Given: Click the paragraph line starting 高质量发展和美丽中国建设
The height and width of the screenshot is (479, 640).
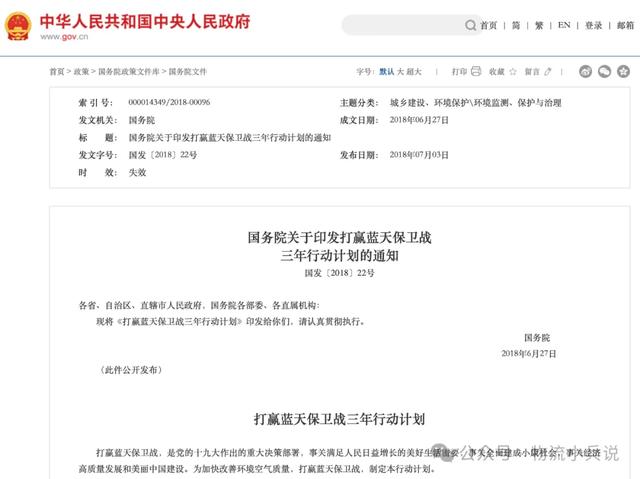Looking at the screenshot, I should pyautogui.click(x=257, y=469).
